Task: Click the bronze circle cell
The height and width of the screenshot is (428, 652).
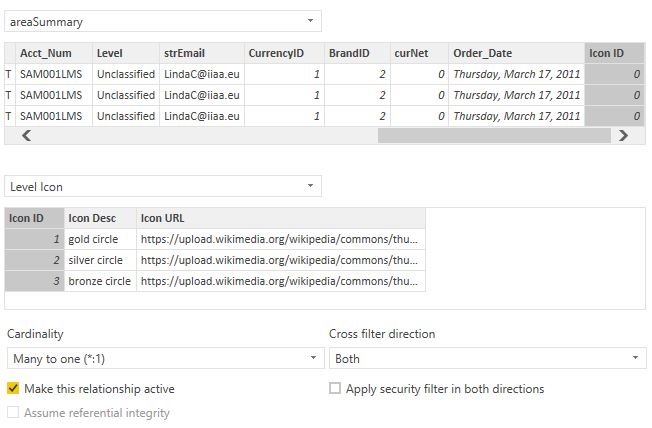Action: (x=100, y=281)
